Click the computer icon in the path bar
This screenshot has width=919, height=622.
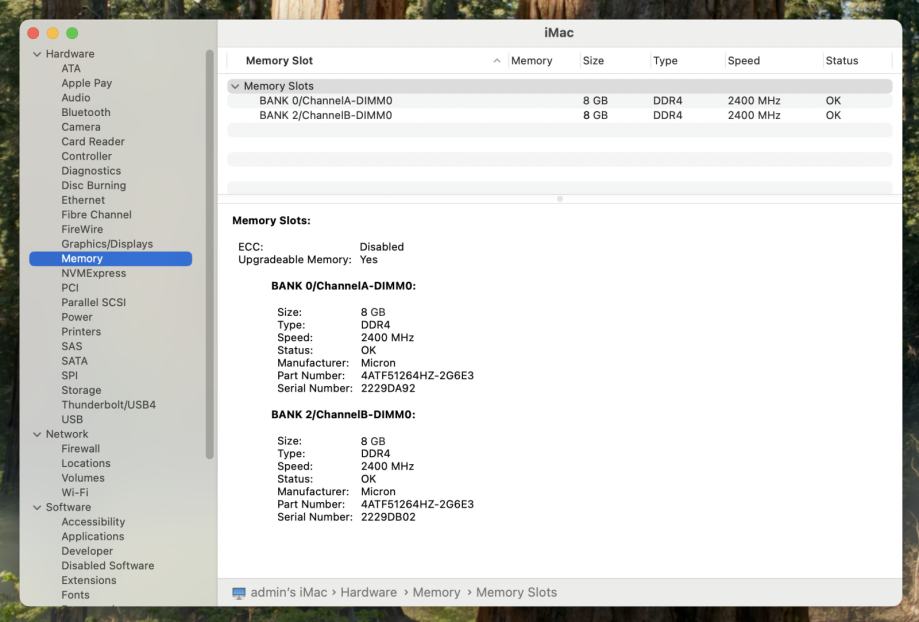tap(238, 593)
